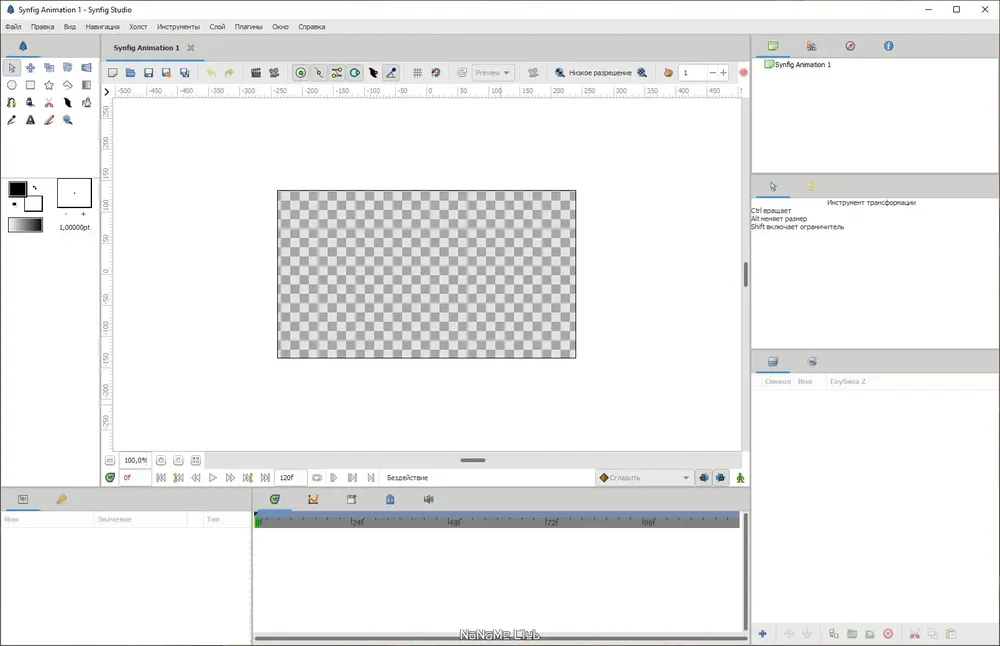Redo the last undone action
Screen dimensions: 1000x646
point(230,73)
